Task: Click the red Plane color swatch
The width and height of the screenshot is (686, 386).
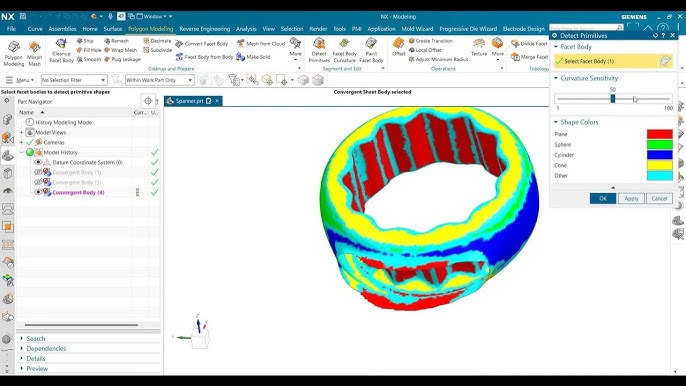Action: click(659, 134)
